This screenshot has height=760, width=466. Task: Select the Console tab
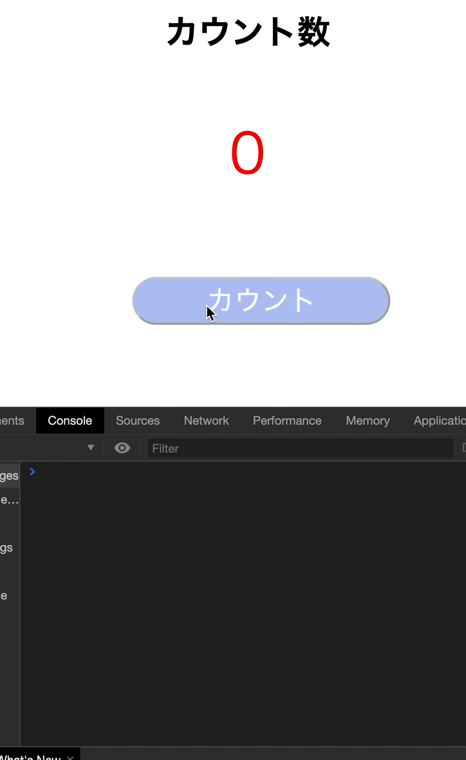70,421
